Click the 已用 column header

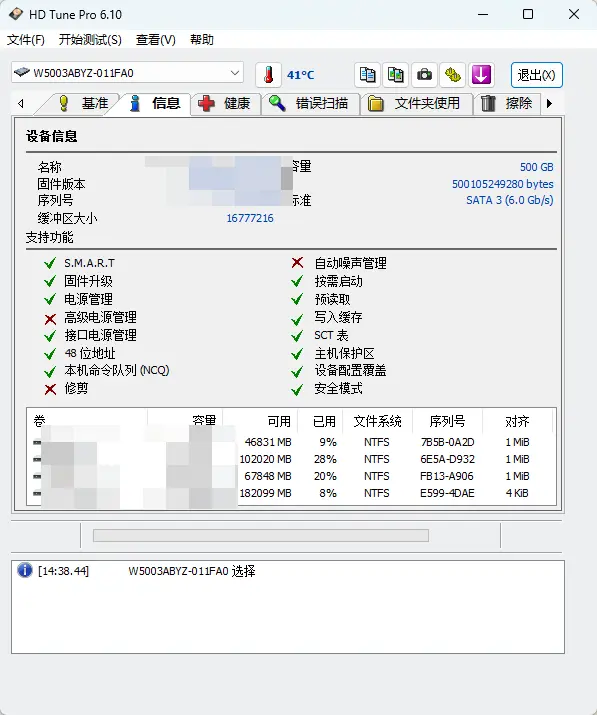[x=324, y=421]
